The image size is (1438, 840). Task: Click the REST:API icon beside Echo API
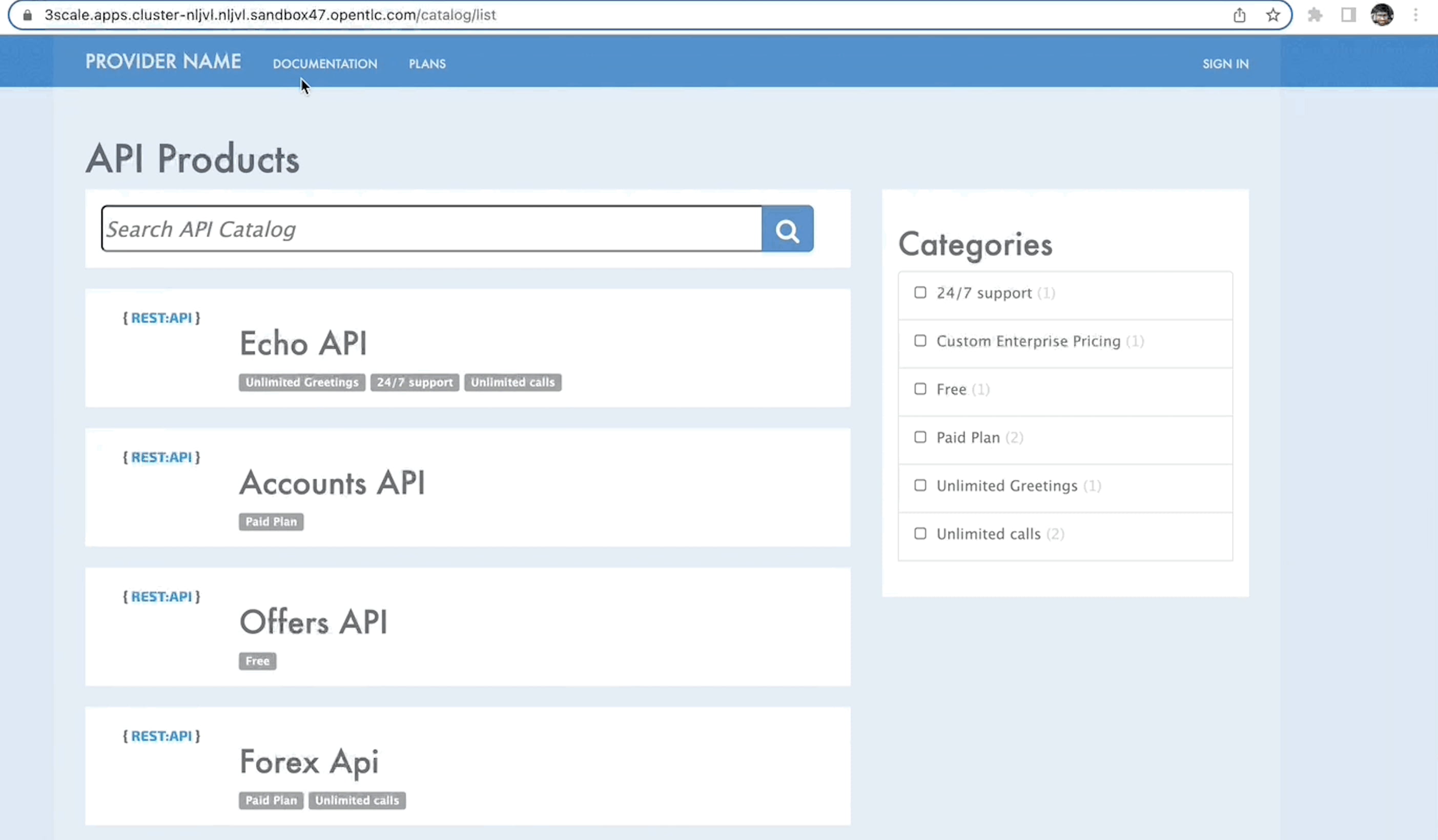click(161, 318)
